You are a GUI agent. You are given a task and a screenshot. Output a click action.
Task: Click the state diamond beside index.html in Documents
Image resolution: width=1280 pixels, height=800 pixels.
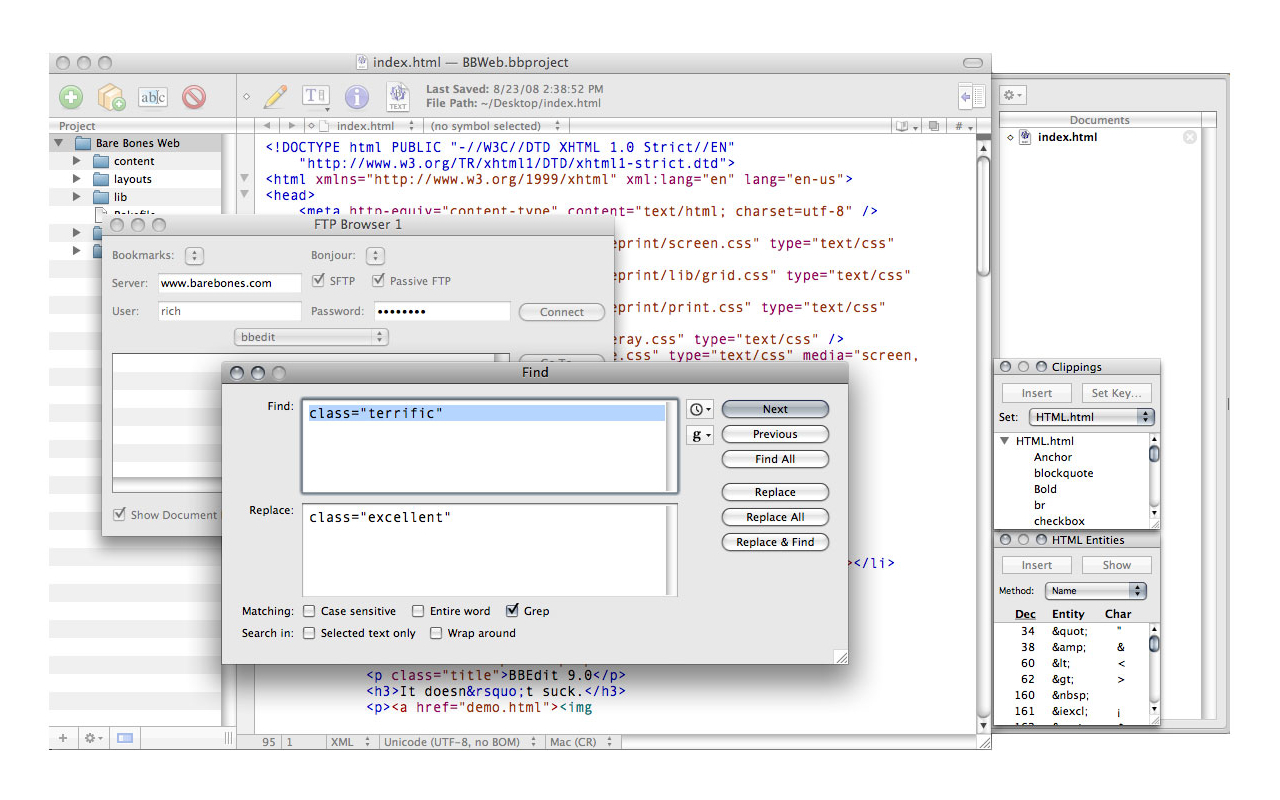click(x=1010, y=137)
